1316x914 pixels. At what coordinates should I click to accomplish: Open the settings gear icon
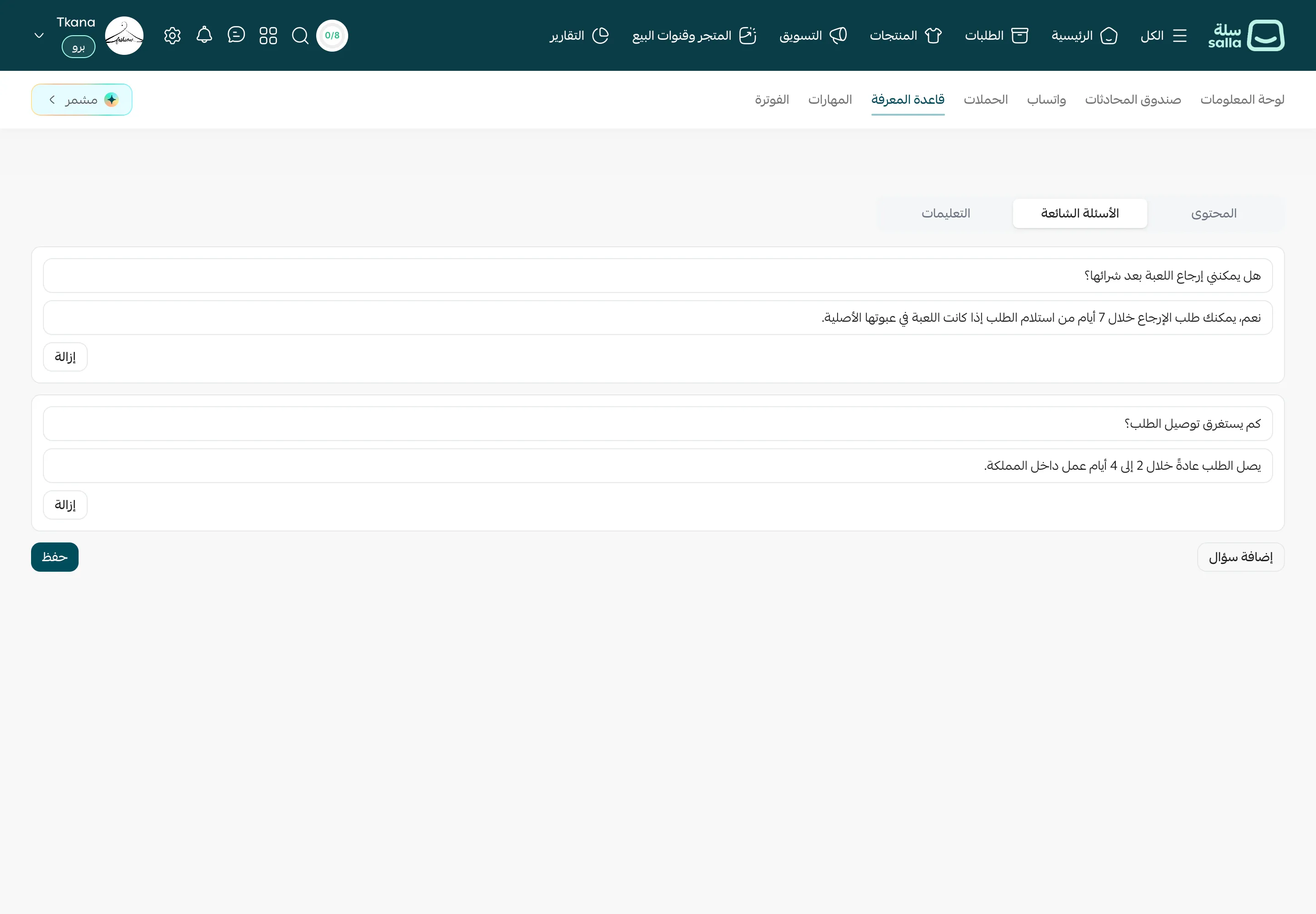click(172, 36)
